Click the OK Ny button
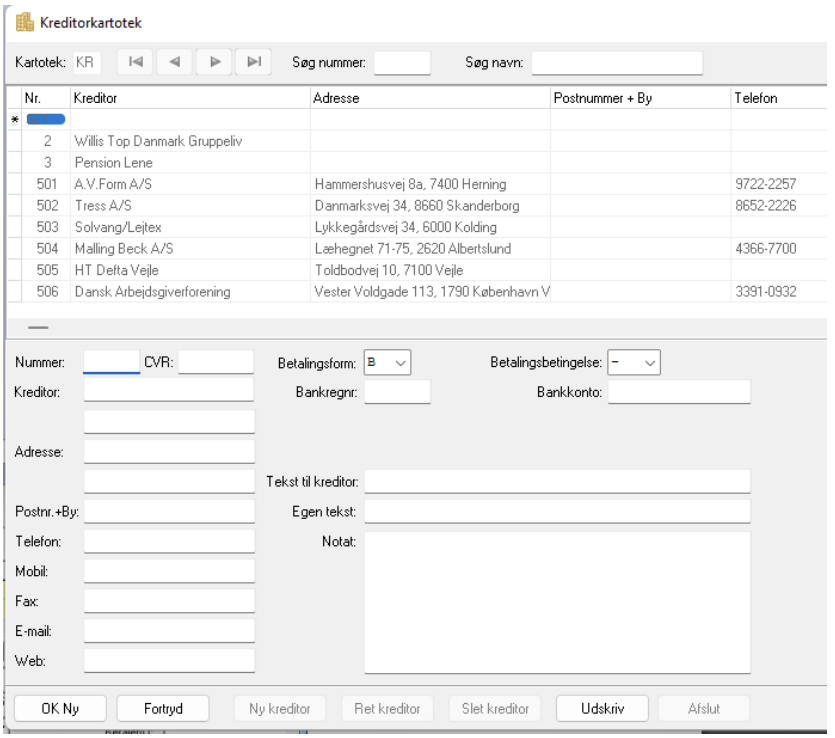The height and width of the screenshot is (738, 835). [x=60, y=709]
